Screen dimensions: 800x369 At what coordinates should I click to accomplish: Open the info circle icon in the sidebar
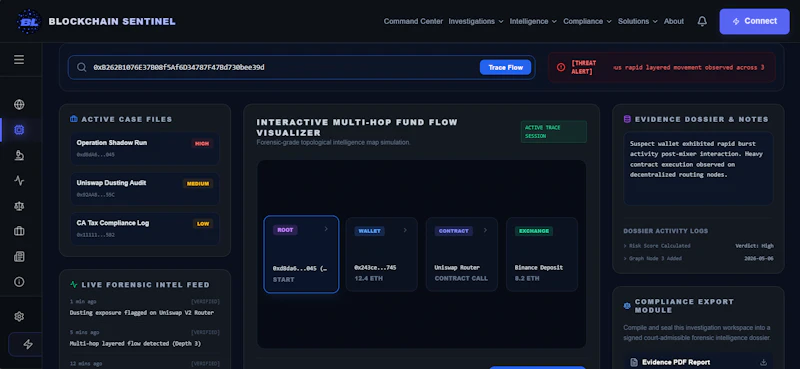click(x=19, y=282)
